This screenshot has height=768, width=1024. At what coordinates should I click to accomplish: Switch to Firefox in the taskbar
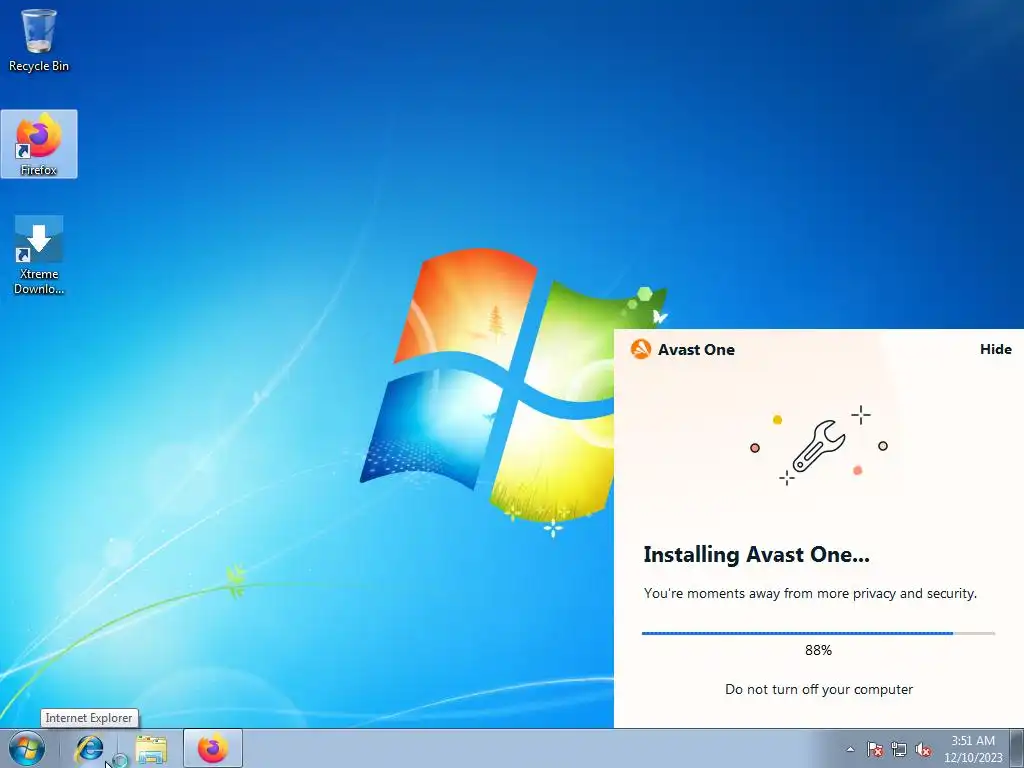[213, 748]
